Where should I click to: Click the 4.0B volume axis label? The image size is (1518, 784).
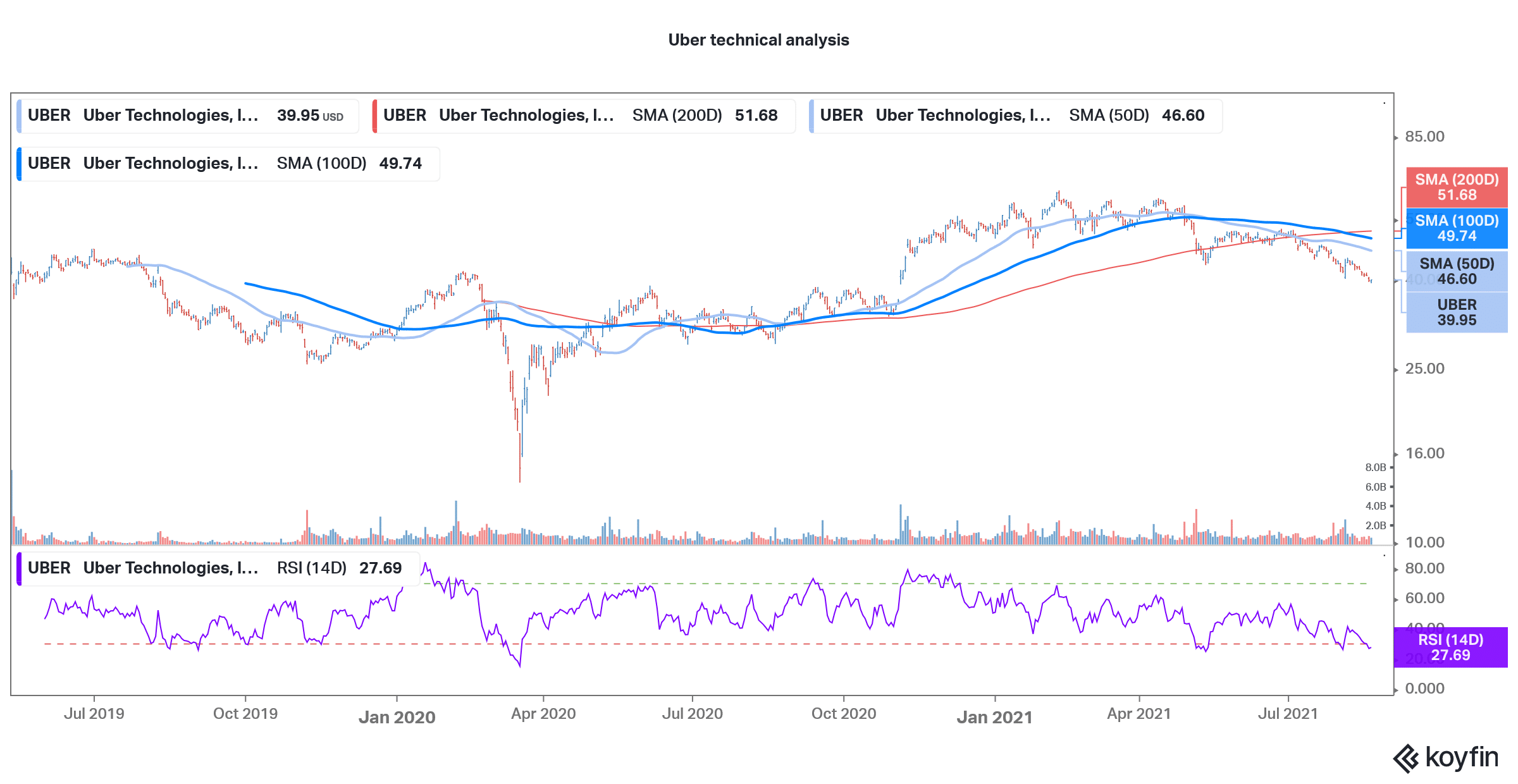click(1375, 506)
